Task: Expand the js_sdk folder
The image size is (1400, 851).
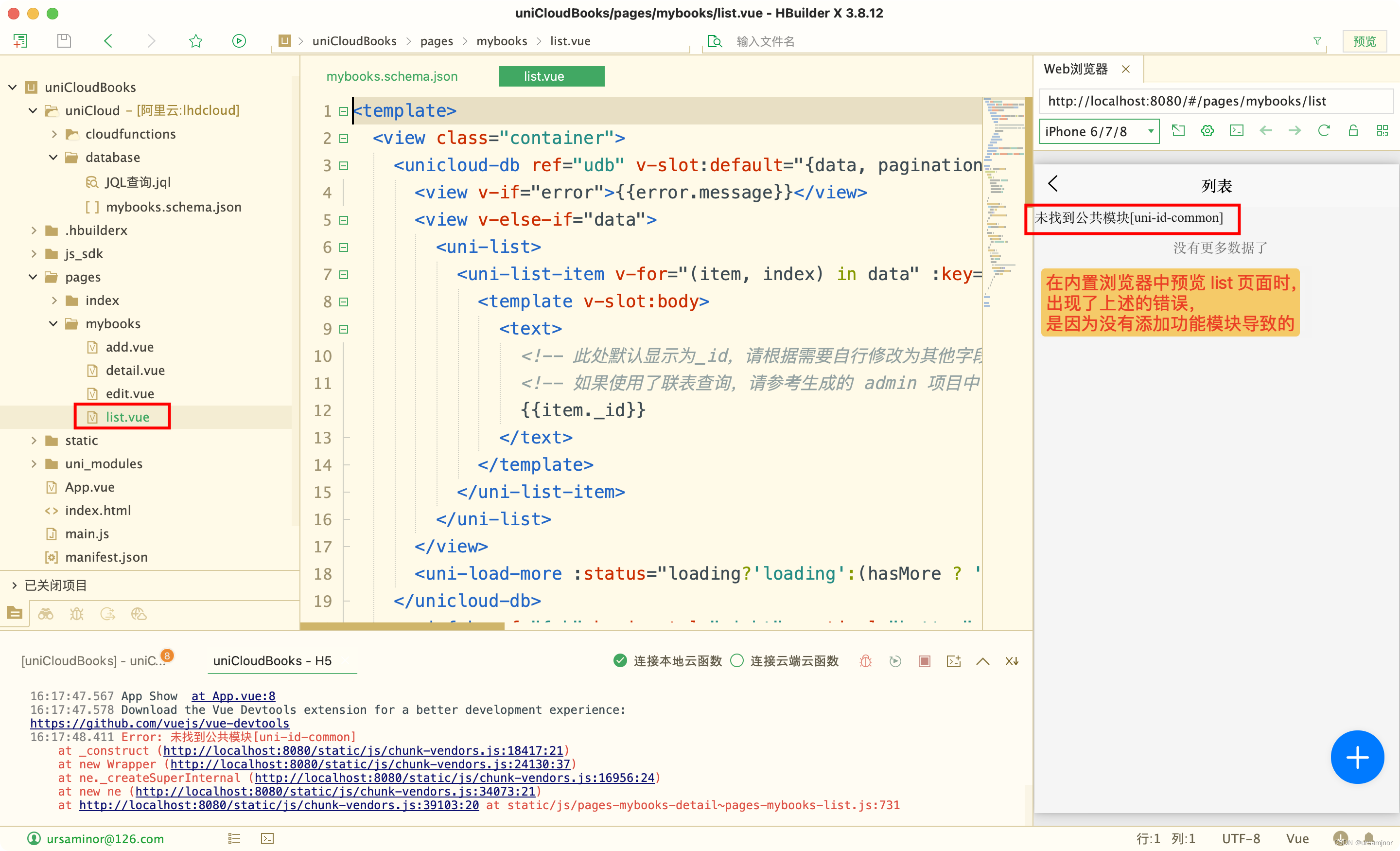Action: [x=34, y=253]
